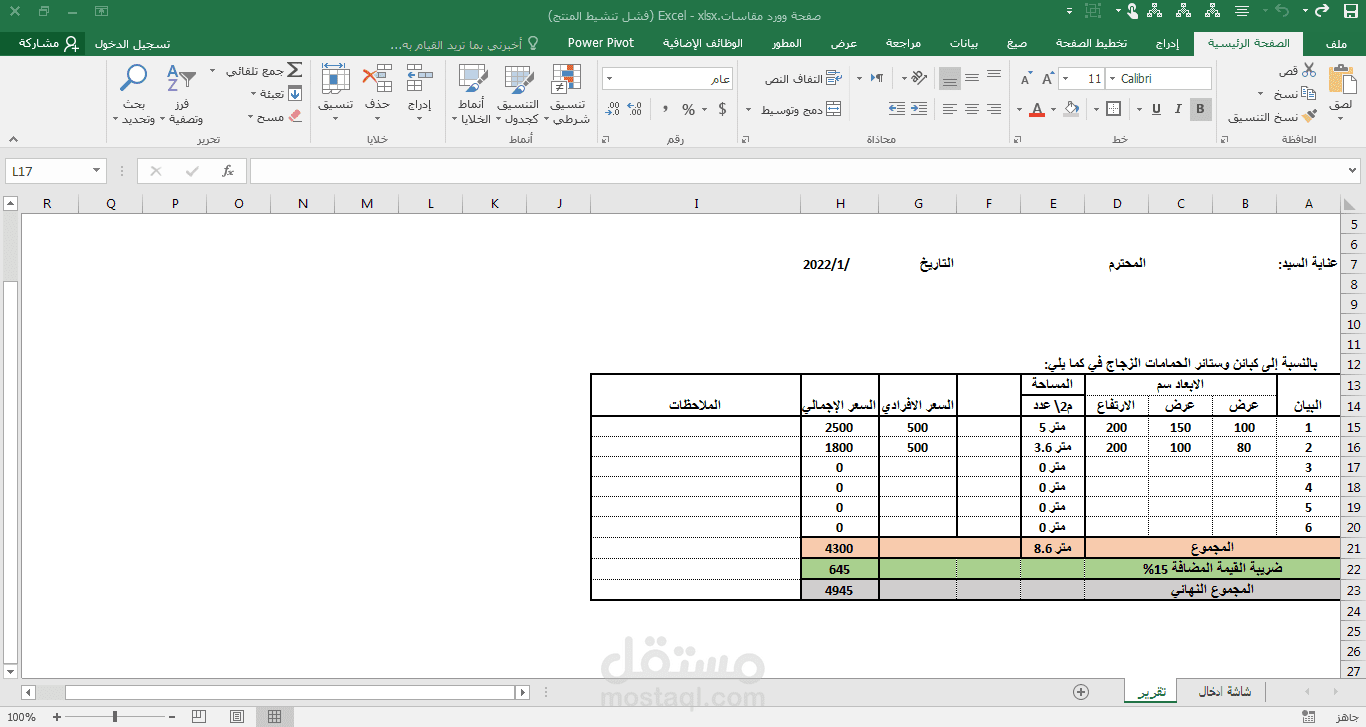Switch to the Formulas (صيغ) tab
Viewport: 1366px width, 727px height.
point(1017,43)
